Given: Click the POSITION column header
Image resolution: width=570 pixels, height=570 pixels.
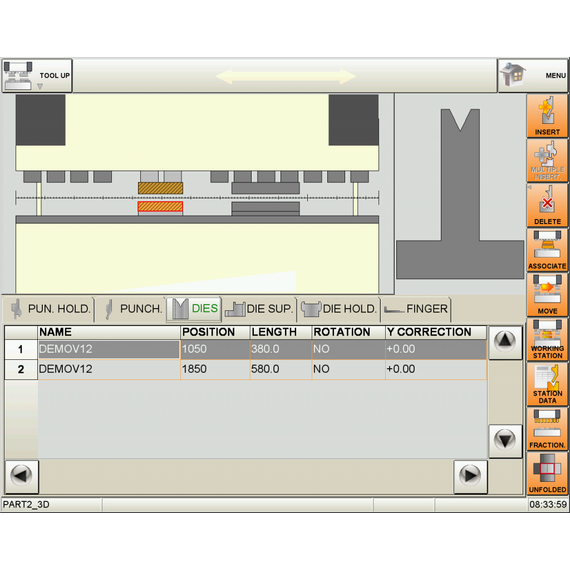Looking at the screenshot, I should point(215,332).
